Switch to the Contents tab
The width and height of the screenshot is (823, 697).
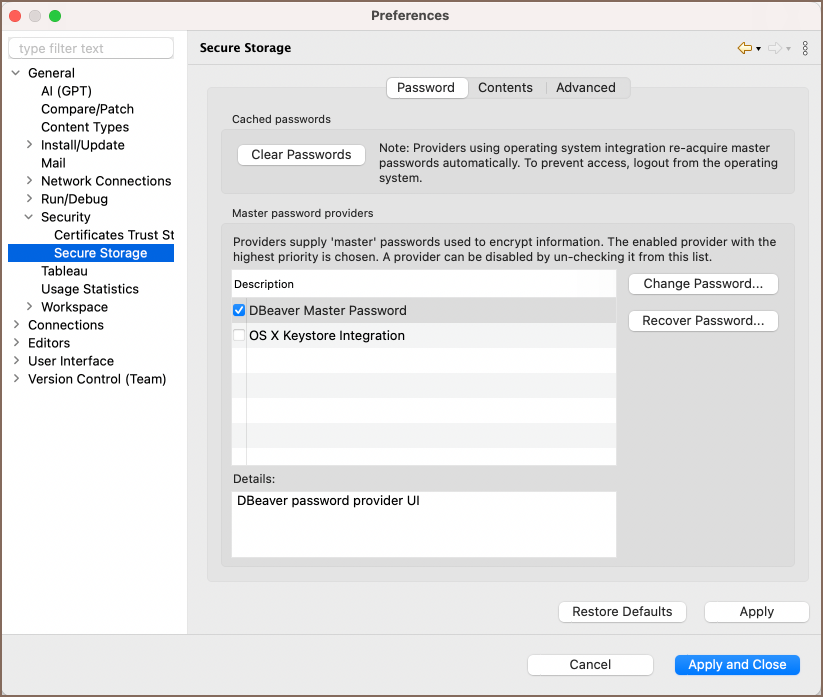click(505, 88)
